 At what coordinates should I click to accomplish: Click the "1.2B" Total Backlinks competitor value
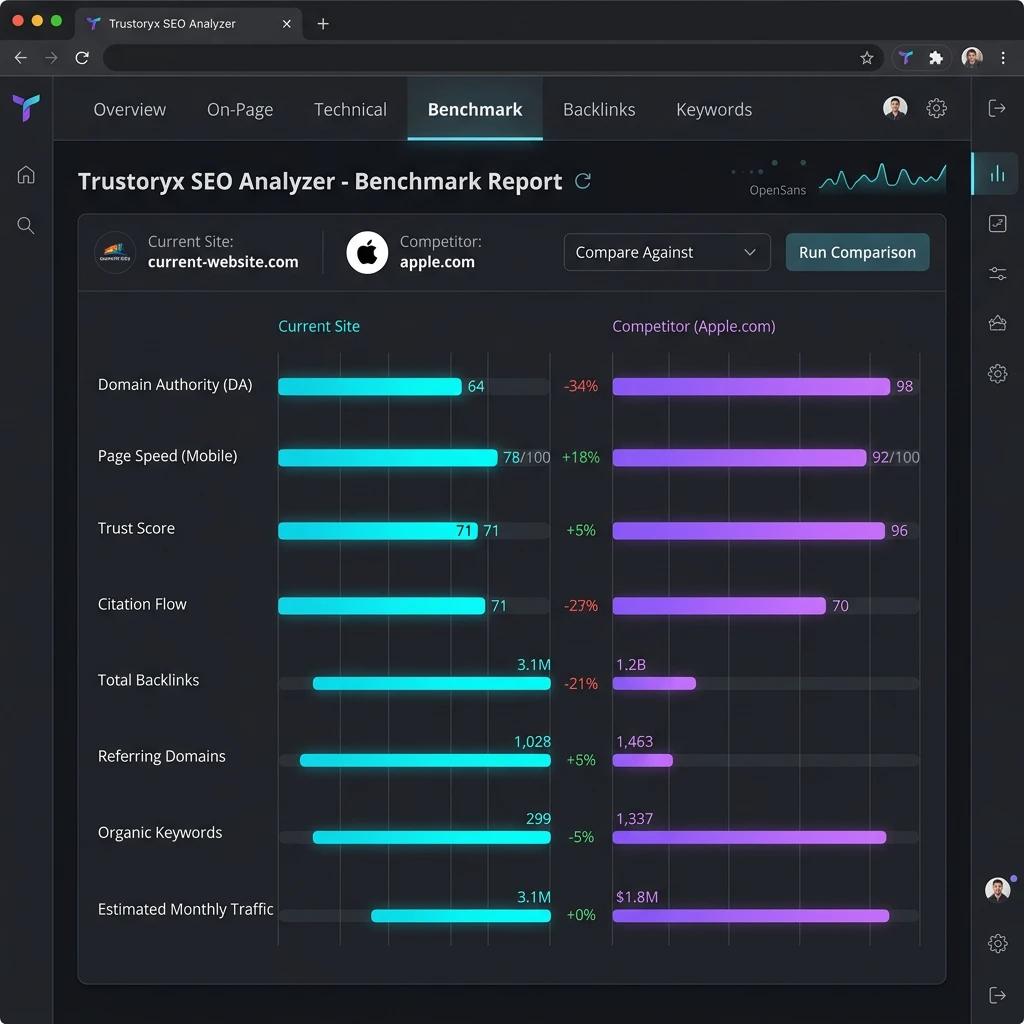coord(631,665)
